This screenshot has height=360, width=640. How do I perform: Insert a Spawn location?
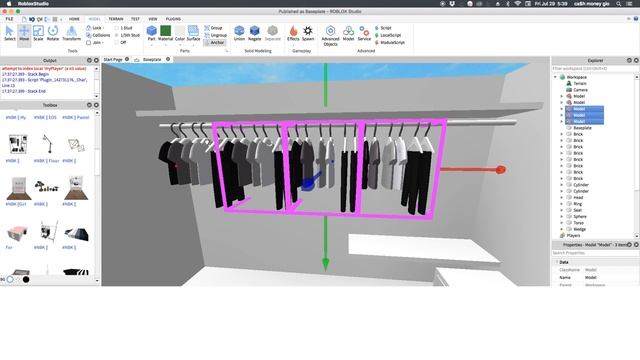(308, 33)
